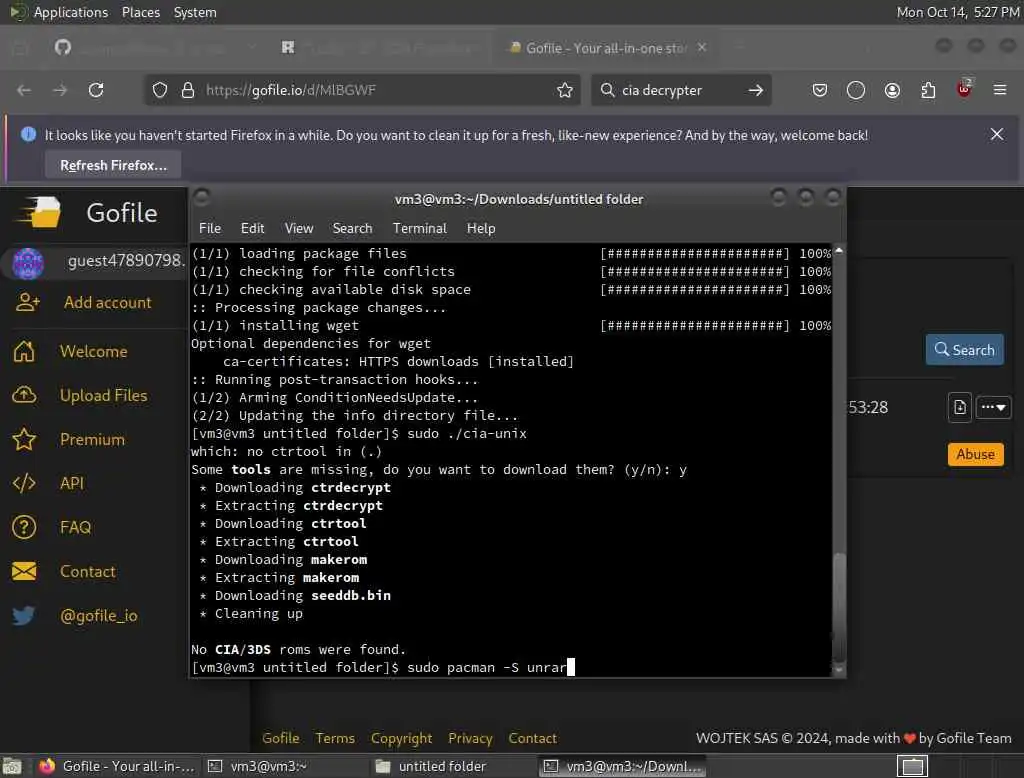
Task: Click the guest account avatar
Action: 28,263
